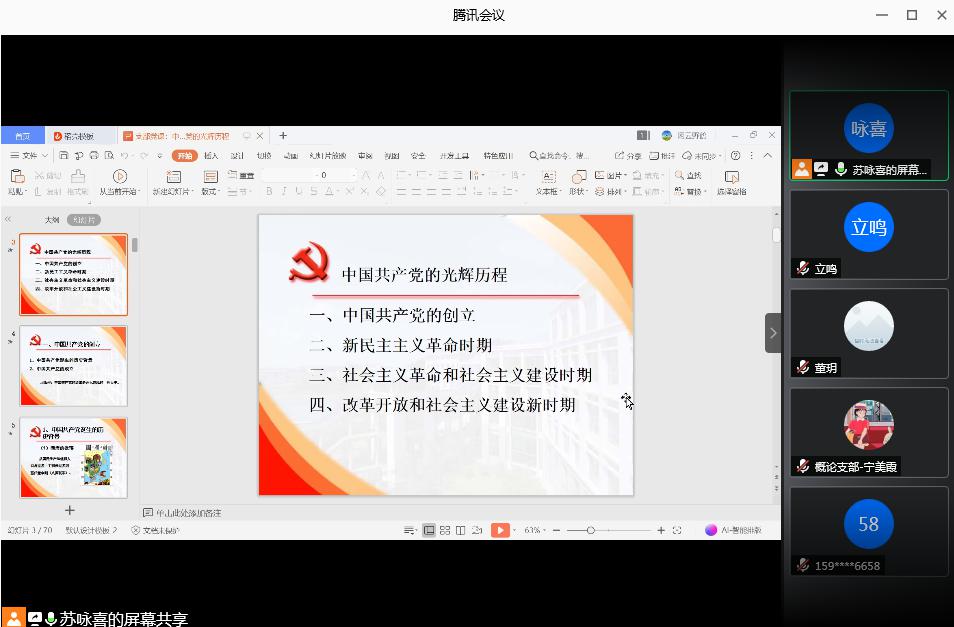This screenshot has height=627, width=954.
Task: Insert a Text Box from the ribbon
Action: [548, 177]
